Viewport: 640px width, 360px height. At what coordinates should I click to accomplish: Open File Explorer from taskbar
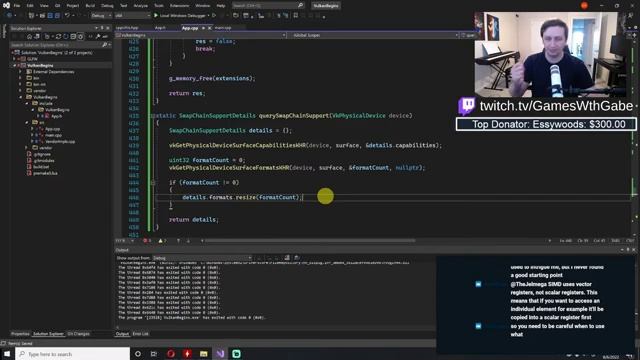204,354
